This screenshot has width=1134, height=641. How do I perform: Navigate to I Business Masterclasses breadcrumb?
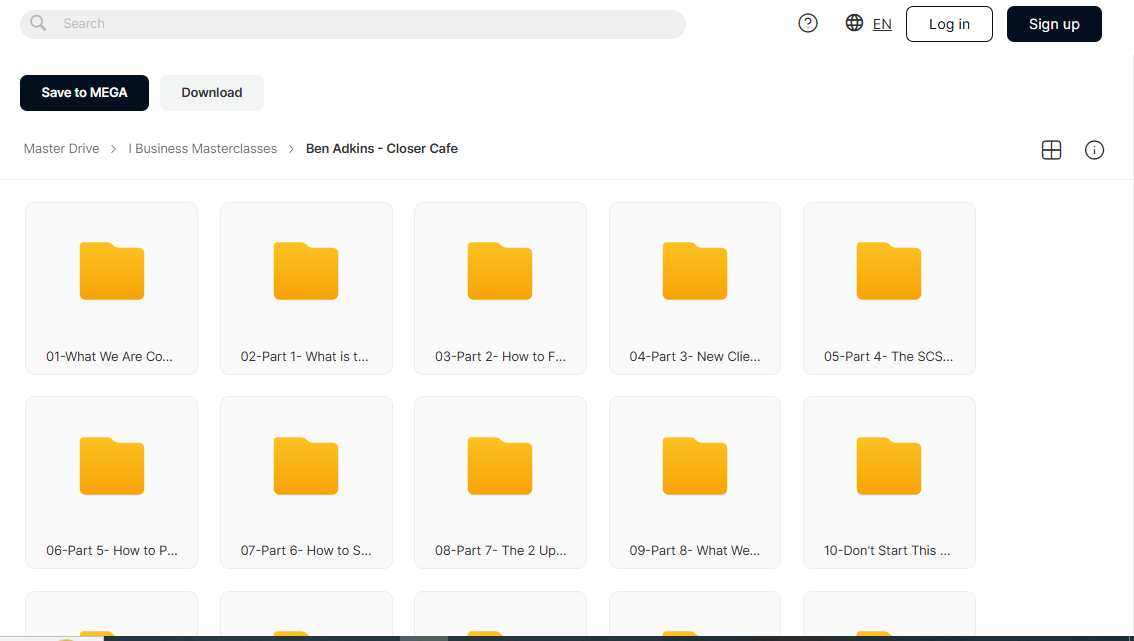[202, 148]
